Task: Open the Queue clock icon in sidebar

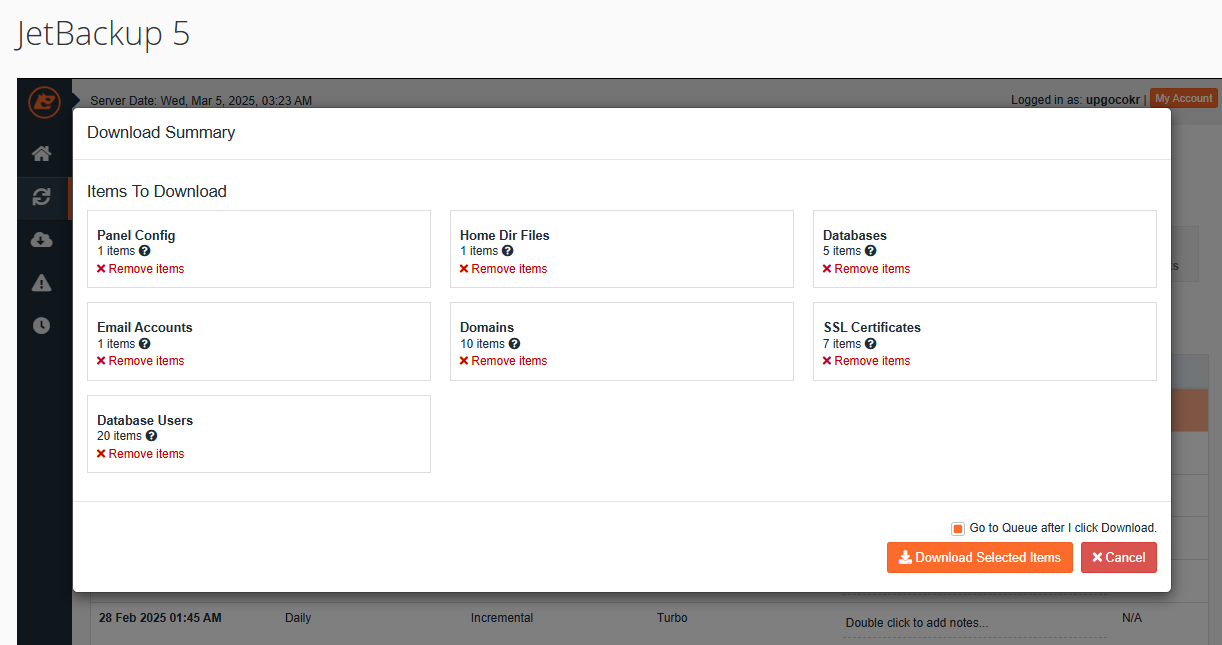Action: [41, 326]
